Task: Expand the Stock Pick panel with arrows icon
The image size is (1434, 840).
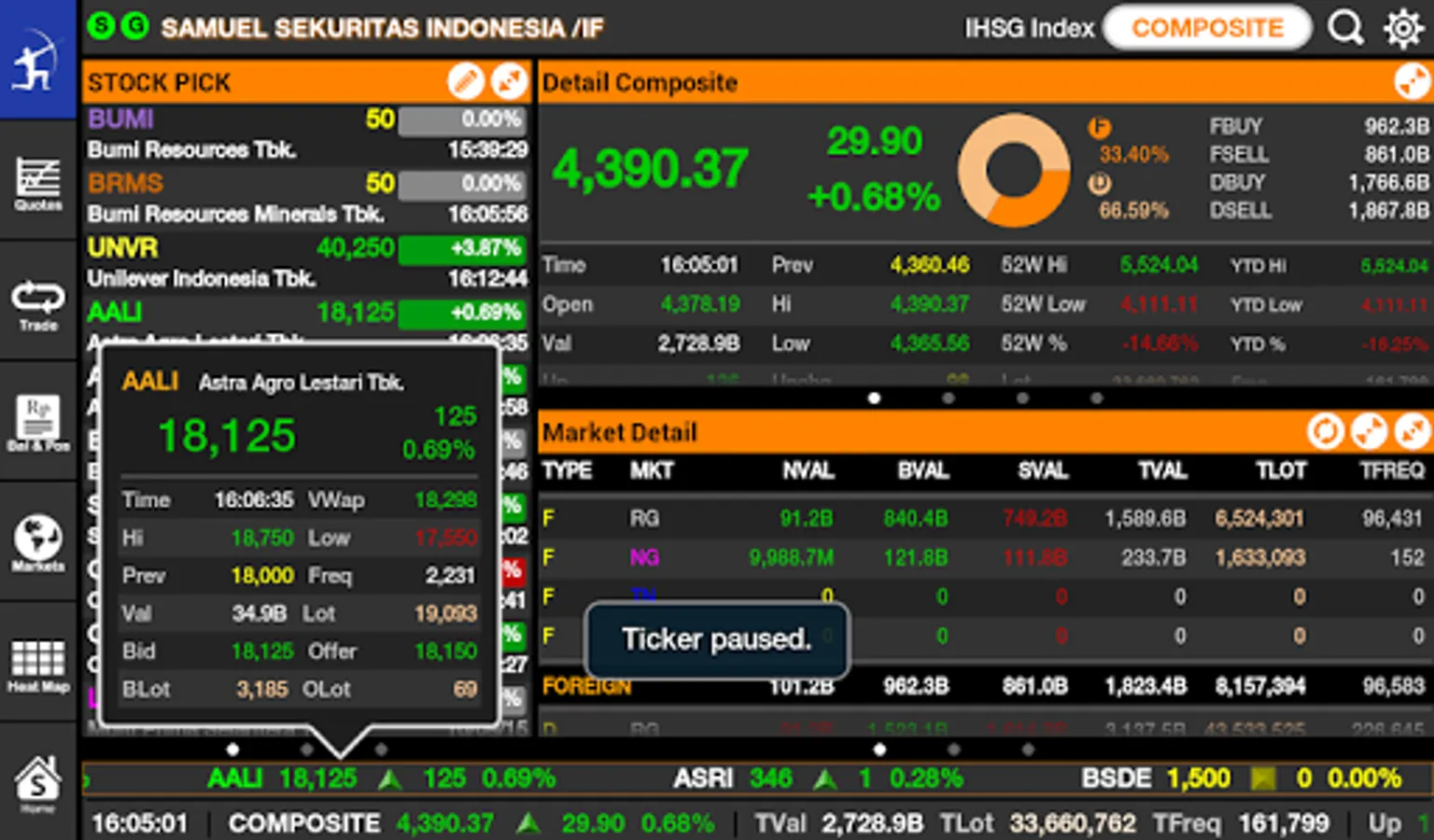Action: (x=509, y=82)
